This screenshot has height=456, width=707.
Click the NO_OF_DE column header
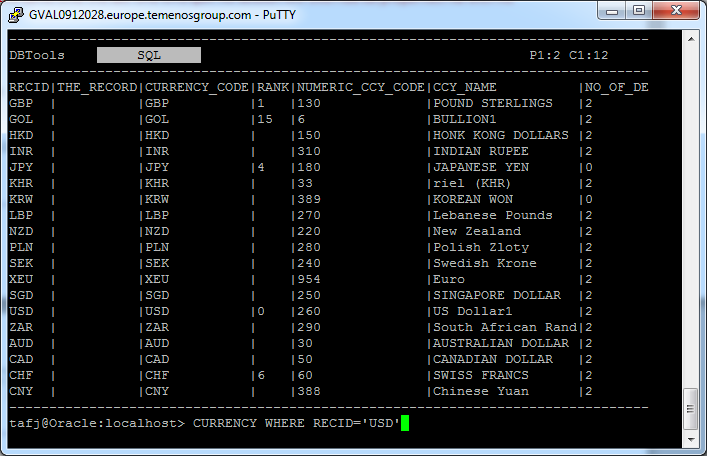pos(616,87)
